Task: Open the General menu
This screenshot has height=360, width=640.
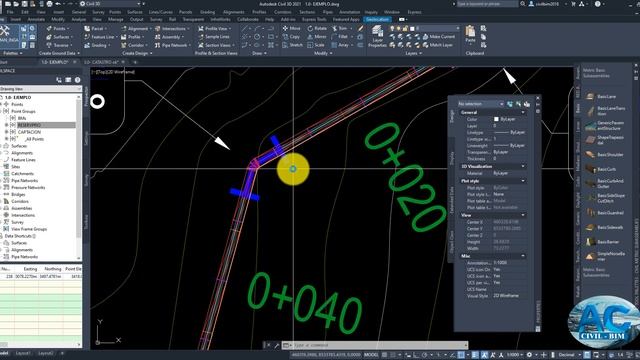Action: pos(79,12)
